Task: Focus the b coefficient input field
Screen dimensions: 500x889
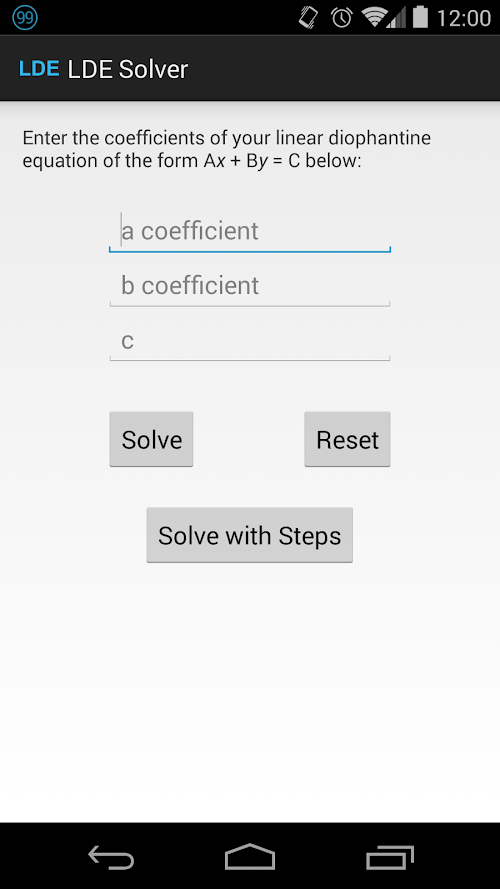Action: 250,285
